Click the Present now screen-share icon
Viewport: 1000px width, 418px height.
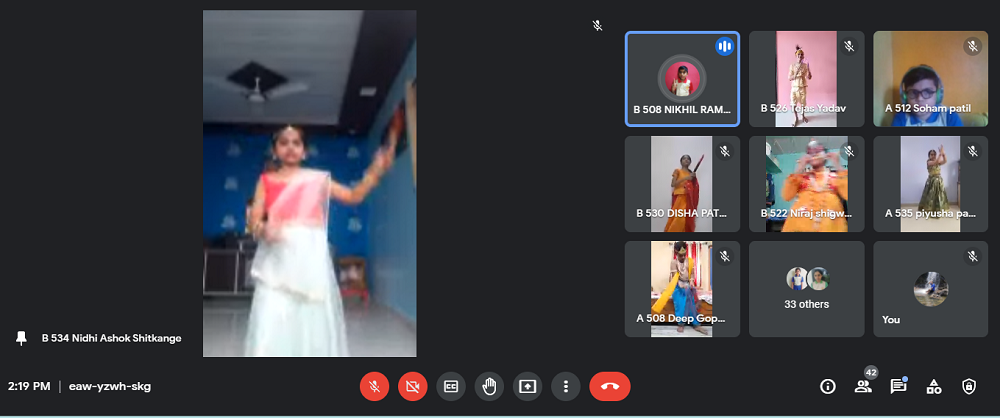[527, 386]
